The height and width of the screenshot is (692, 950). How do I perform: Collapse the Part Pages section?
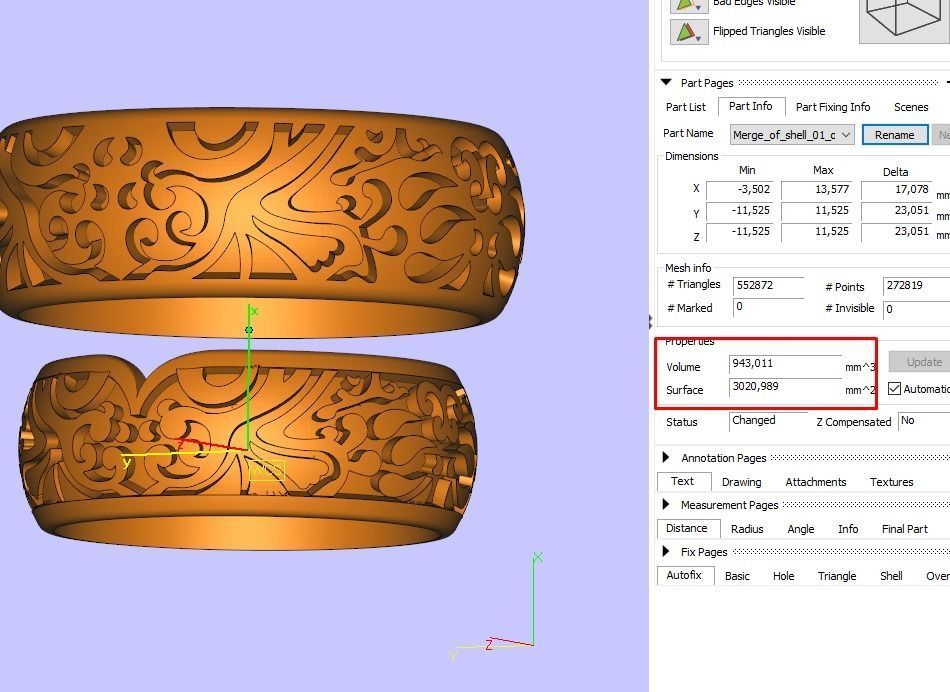click(666, 82)
